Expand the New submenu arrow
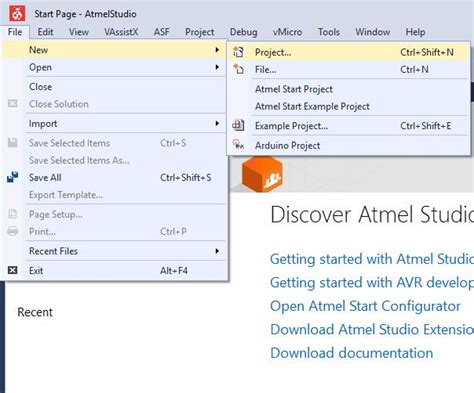 (217, 50)
